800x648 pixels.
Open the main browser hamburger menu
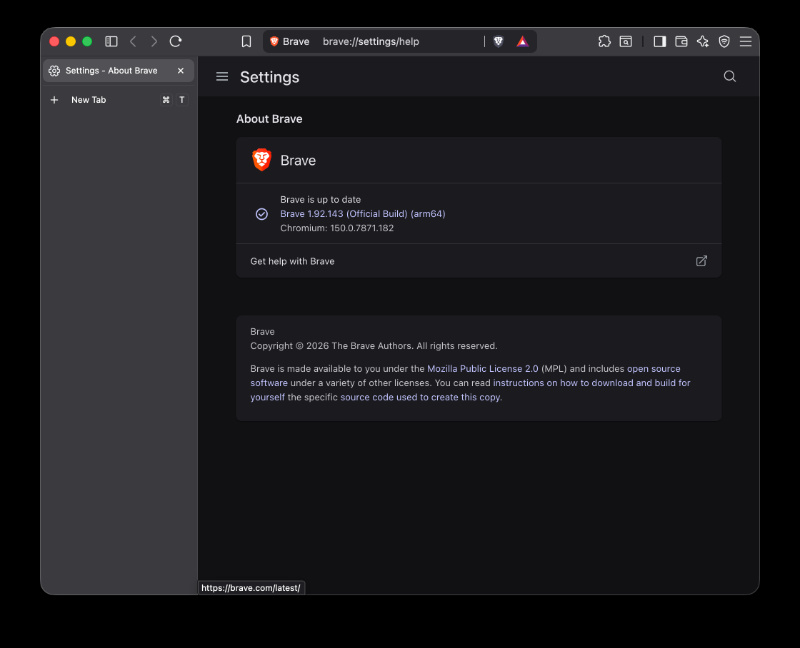(x=745, y=41)
